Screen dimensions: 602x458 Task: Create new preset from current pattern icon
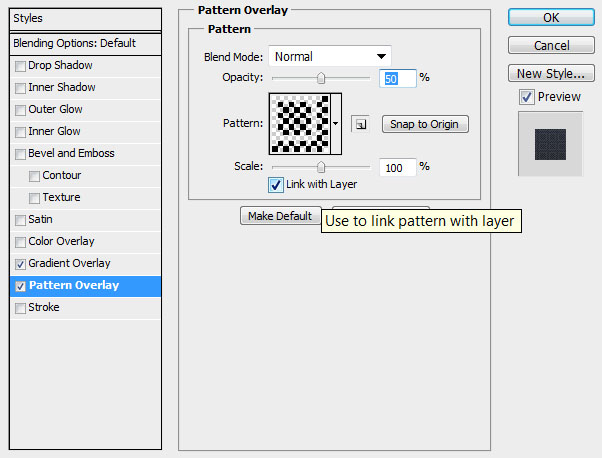(361, 124)
